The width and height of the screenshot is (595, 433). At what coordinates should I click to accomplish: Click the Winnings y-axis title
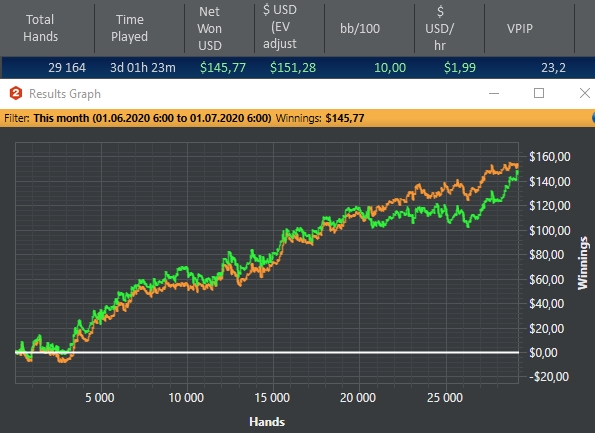(582, 263)
